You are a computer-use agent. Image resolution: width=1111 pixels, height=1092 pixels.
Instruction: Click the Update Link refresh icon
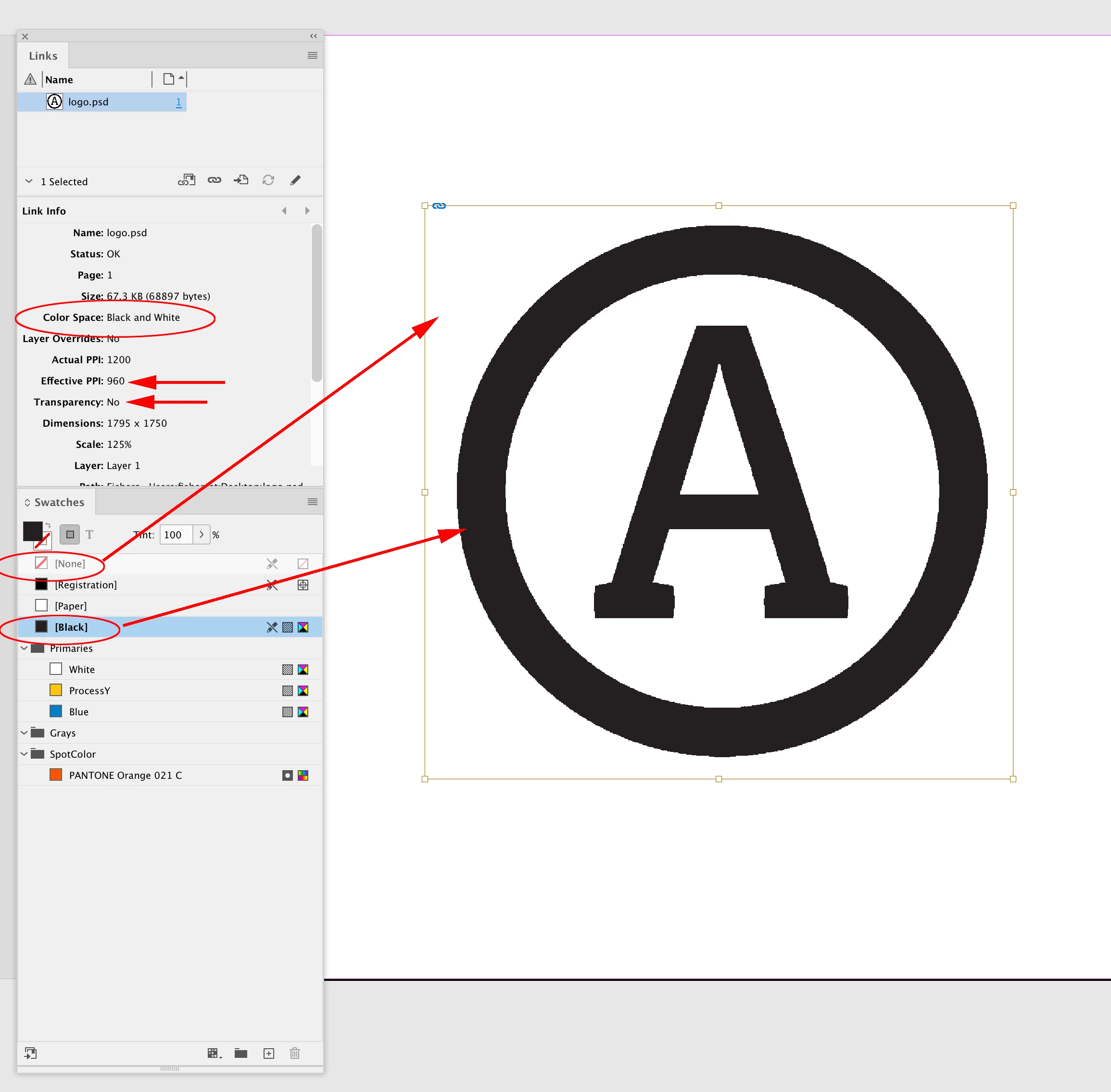point(268,181)
